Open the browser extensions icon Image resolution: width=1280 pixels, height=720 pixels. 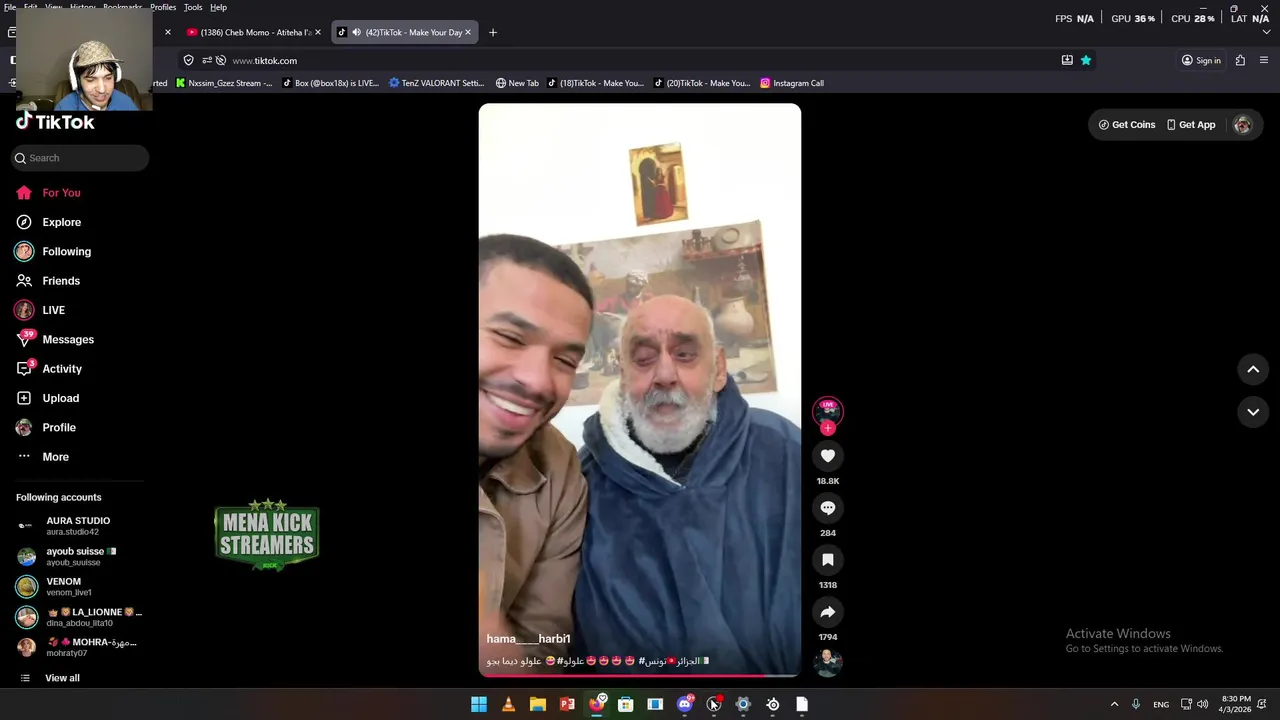[1240, 60]
